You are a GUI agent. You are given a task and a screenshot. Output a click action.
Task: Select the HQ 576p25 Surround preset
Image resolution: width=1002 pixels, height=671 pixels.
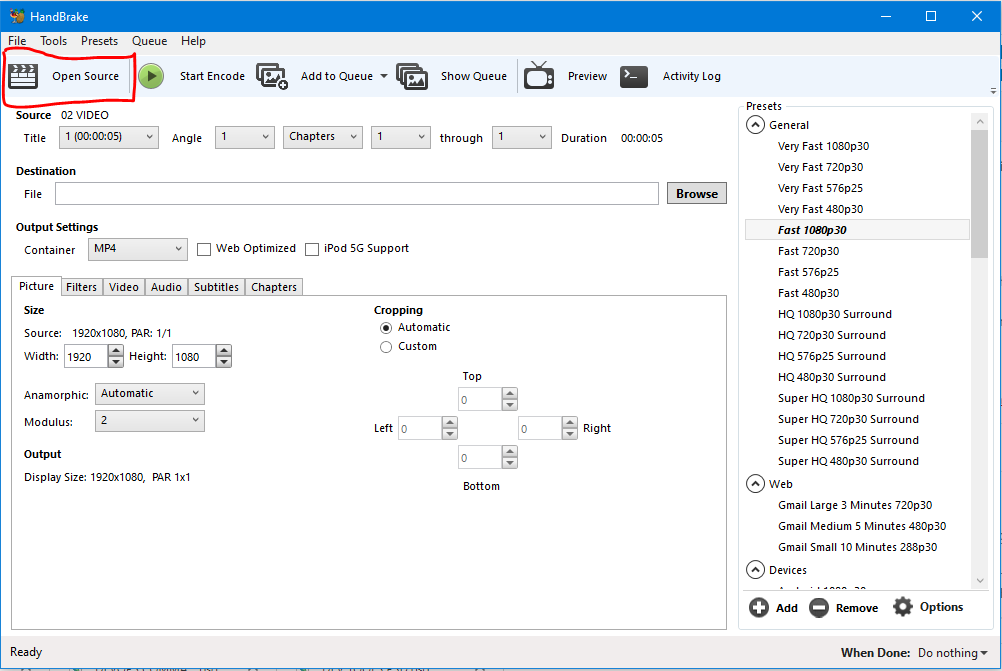pyautogui.click(x=831, y=356)
